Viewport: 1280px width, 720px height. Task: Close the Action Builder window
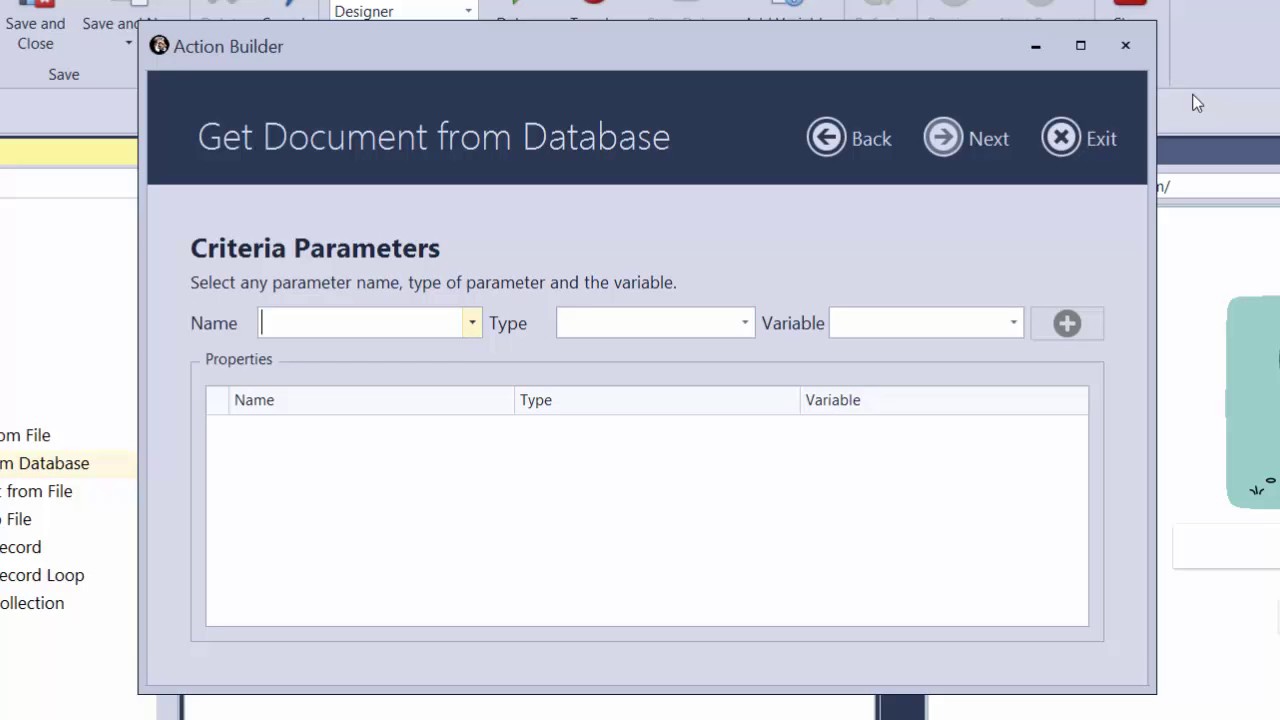click(1125, 46)
